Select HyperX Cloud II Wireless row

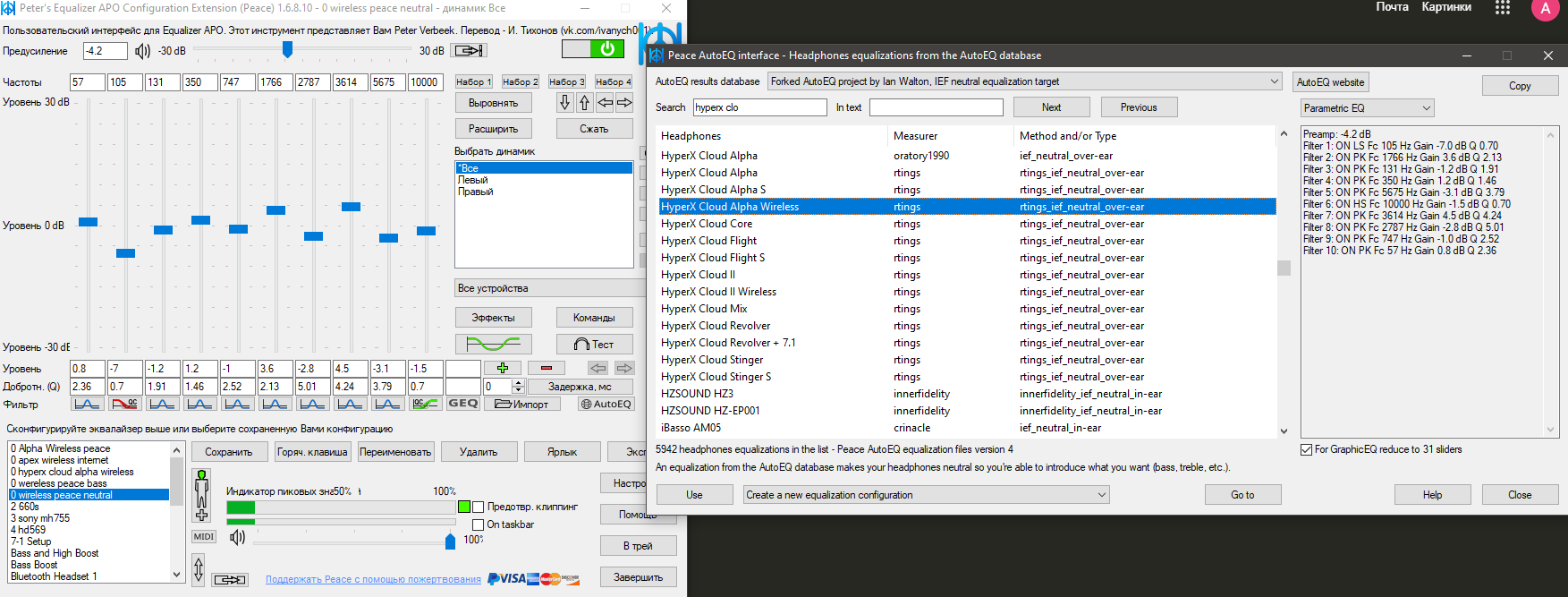pyautogui.click(x=967, y=292)
